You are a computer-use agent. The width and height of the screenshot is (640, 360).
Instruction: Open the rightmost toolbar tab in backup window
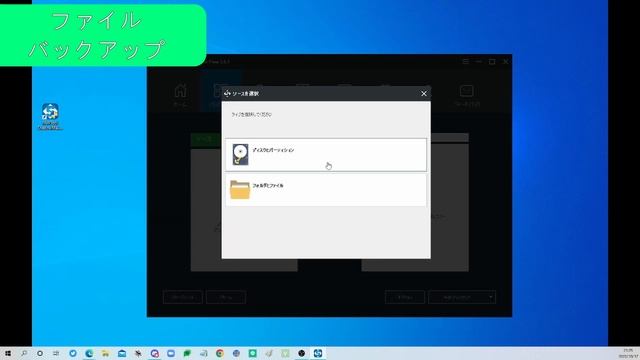pyautogui.click(x=467, y=95)
